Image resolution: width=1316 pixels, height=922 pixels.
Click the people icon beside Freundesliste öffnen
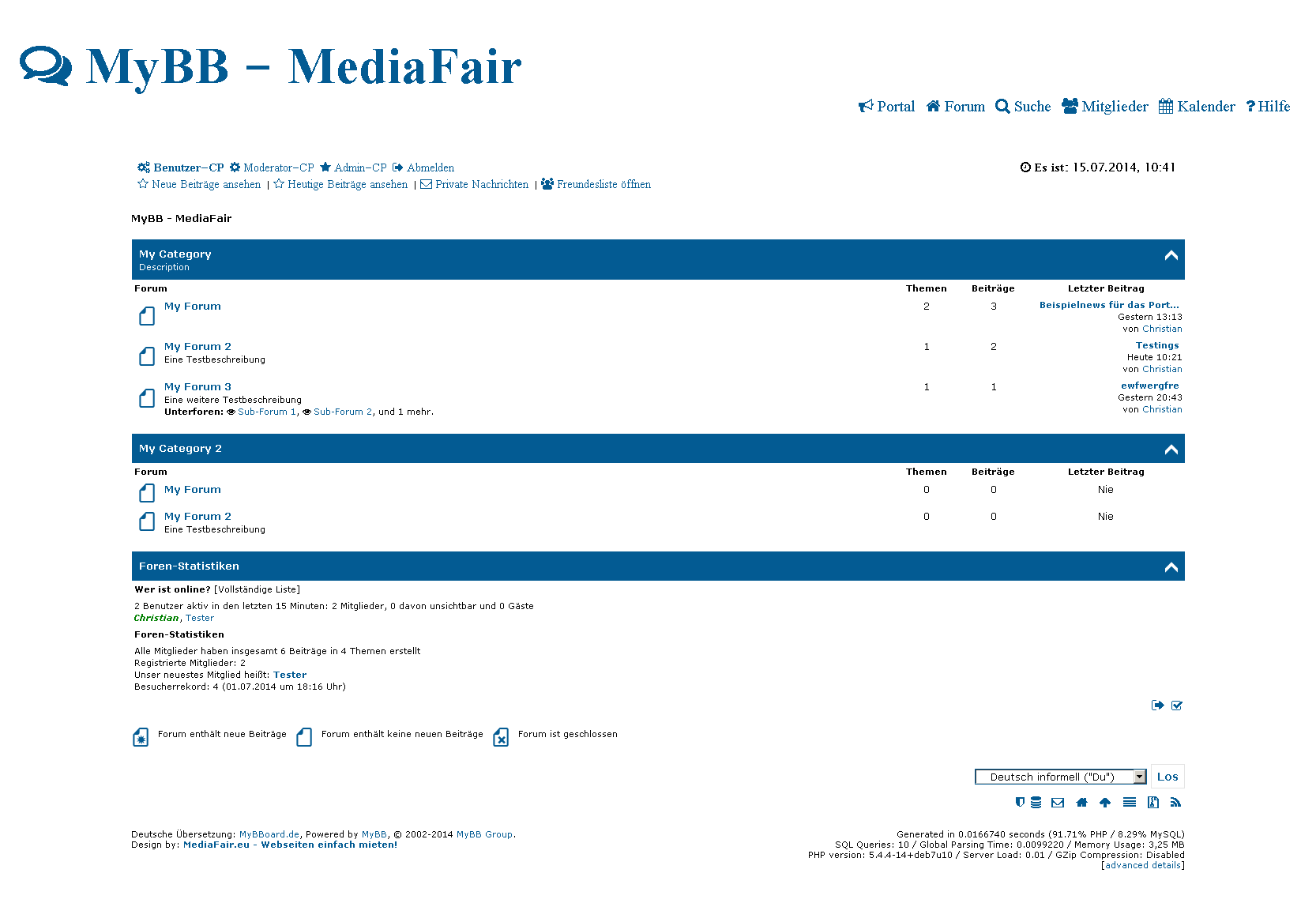[x=547, y=184]
